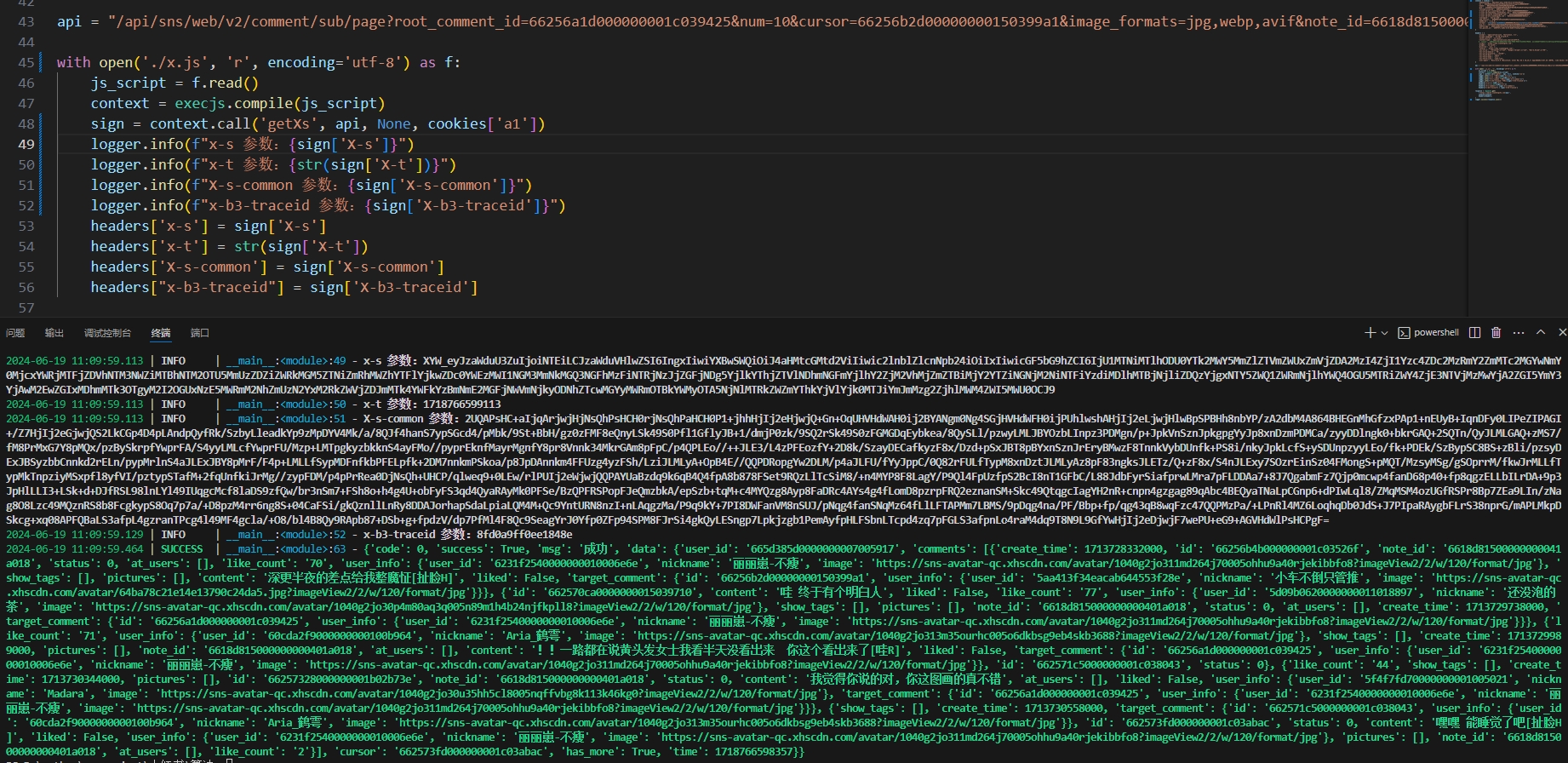Image resolution: width=1568 pixels, height=763 pixels.
Task: Click line number 45 in the gutter
Action: (26, 63)
